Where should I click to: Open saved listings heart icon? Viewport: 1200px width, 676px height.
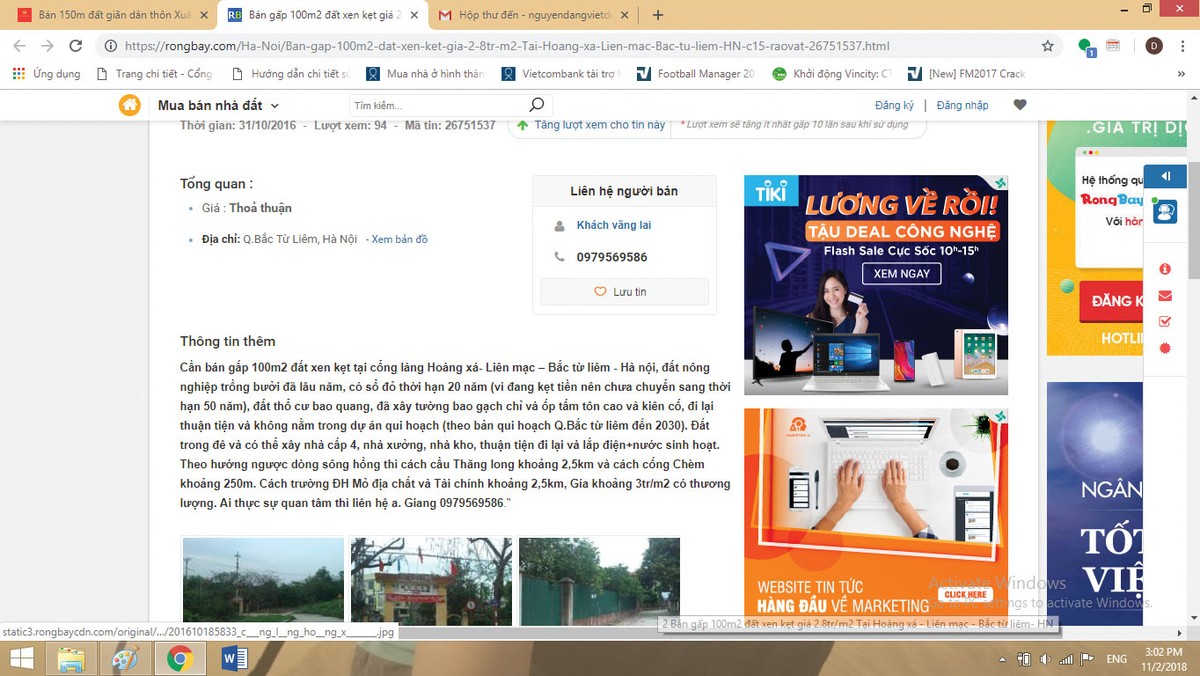point(1020,105)
